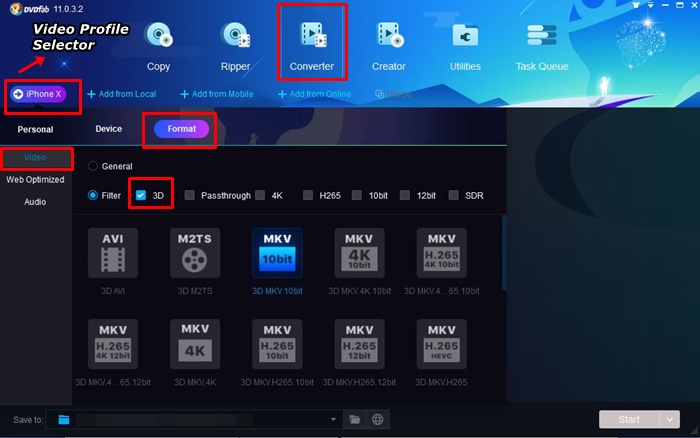The height and width of the screenshot is (438, 700).
Task: Click the blue folder icon in Save to
Action: pos(64,420)
